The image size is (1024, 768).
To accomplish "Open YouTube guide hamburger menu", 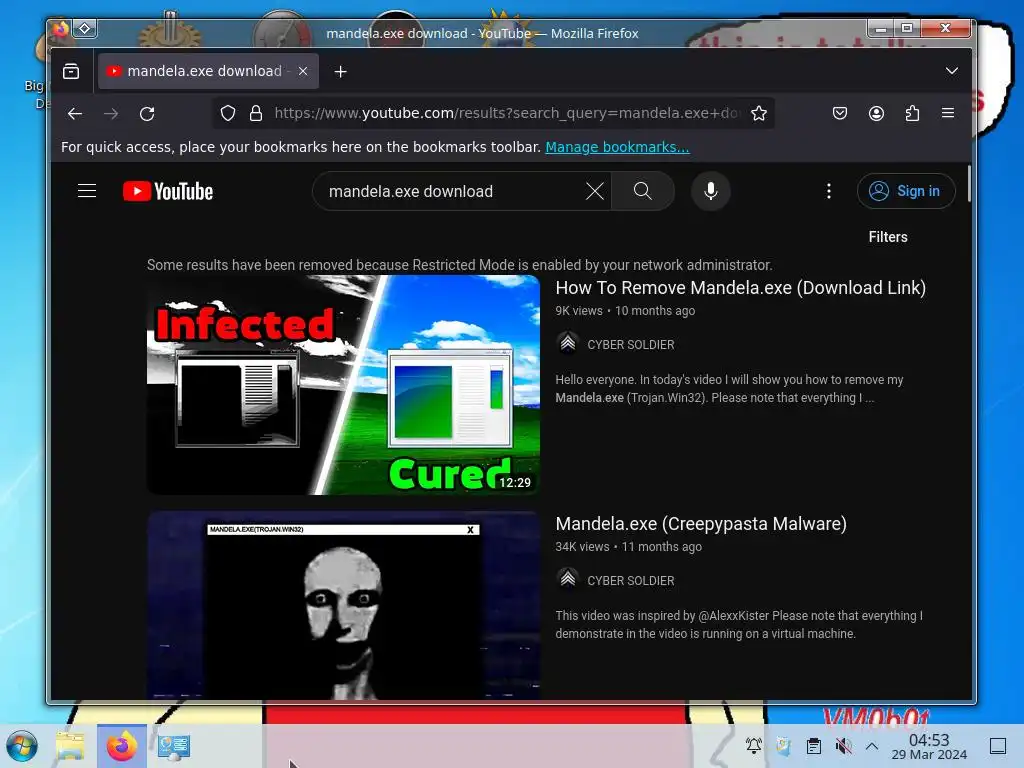I will click(x=87, y=191).
